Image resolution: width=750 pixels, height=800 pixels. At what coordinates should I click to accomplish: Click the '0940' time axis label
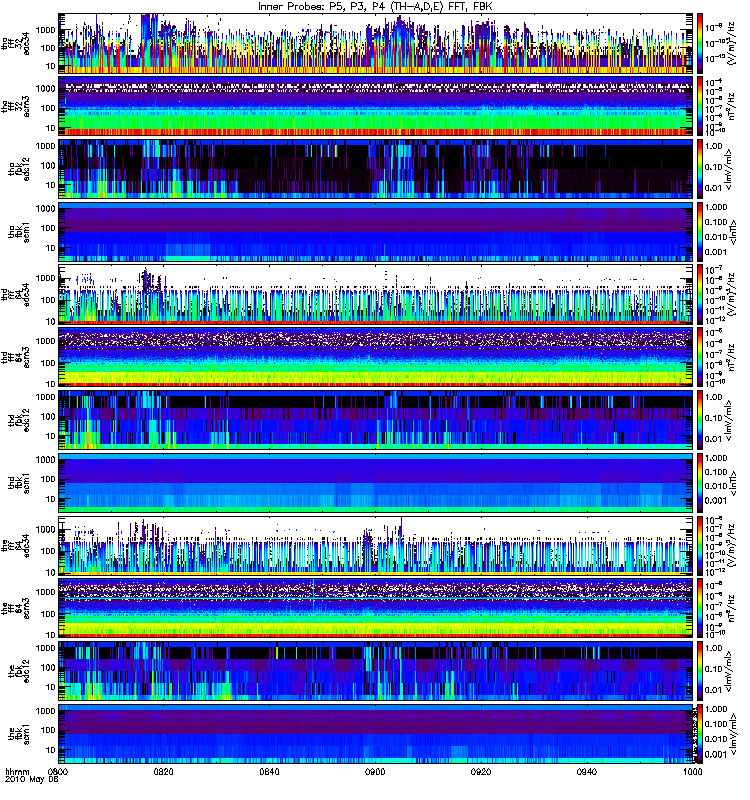[587, 772]
